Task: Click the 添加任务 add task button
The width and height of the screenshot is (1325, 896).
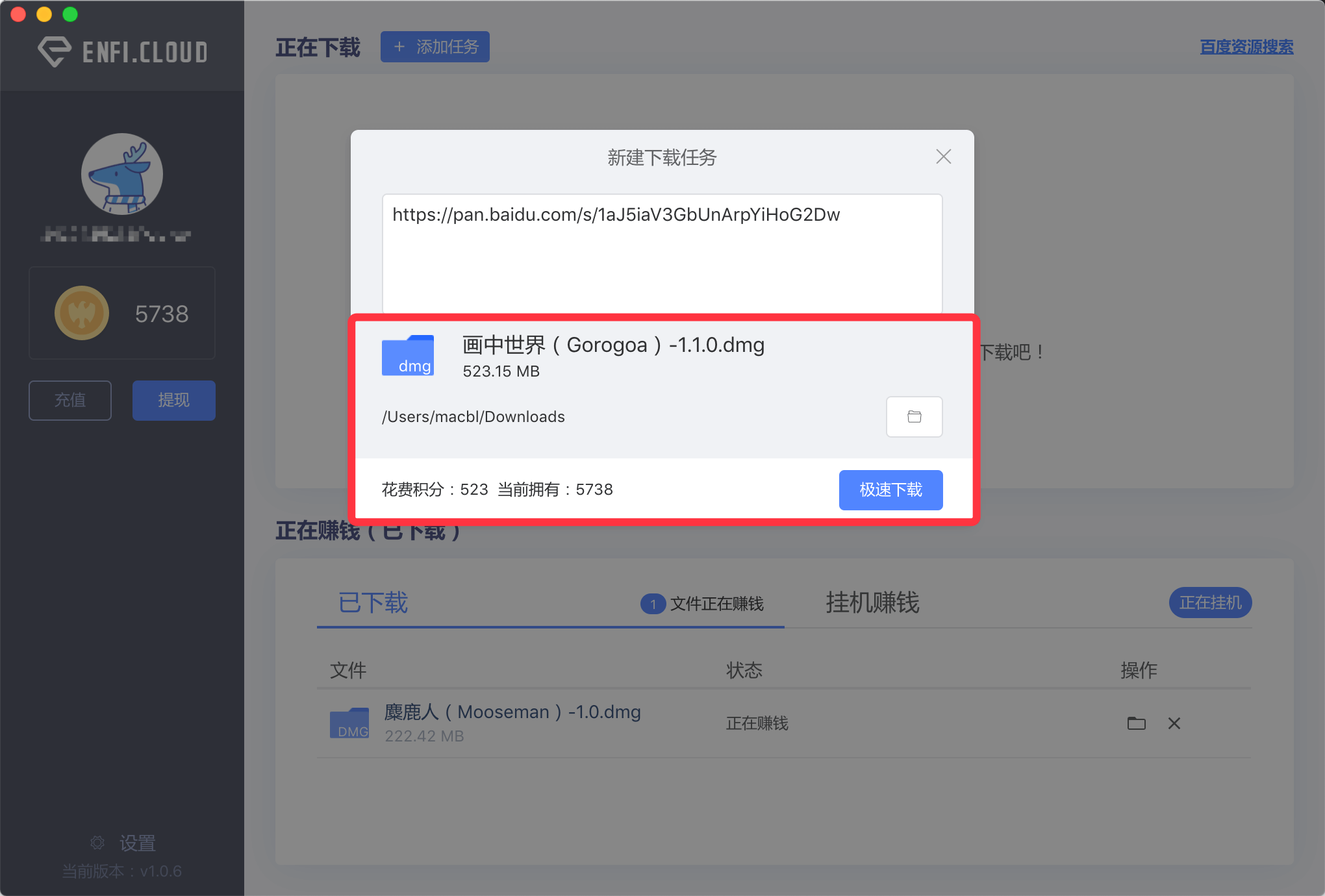Action: point(435,47)
